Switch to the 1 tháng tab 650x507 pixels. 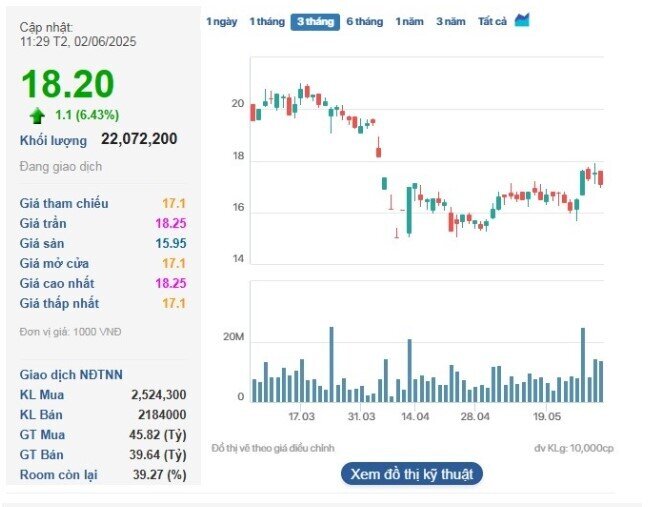click(267, 22)
